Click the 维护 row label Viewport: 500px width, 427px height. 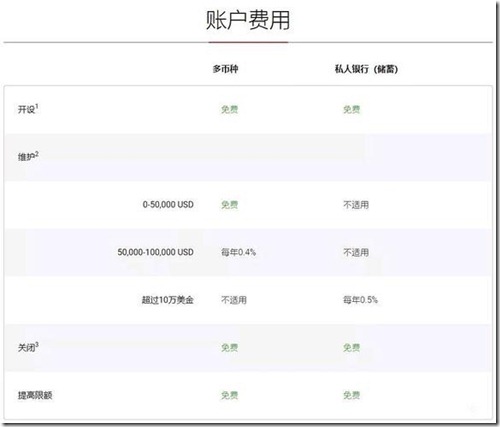click(26, 157)
